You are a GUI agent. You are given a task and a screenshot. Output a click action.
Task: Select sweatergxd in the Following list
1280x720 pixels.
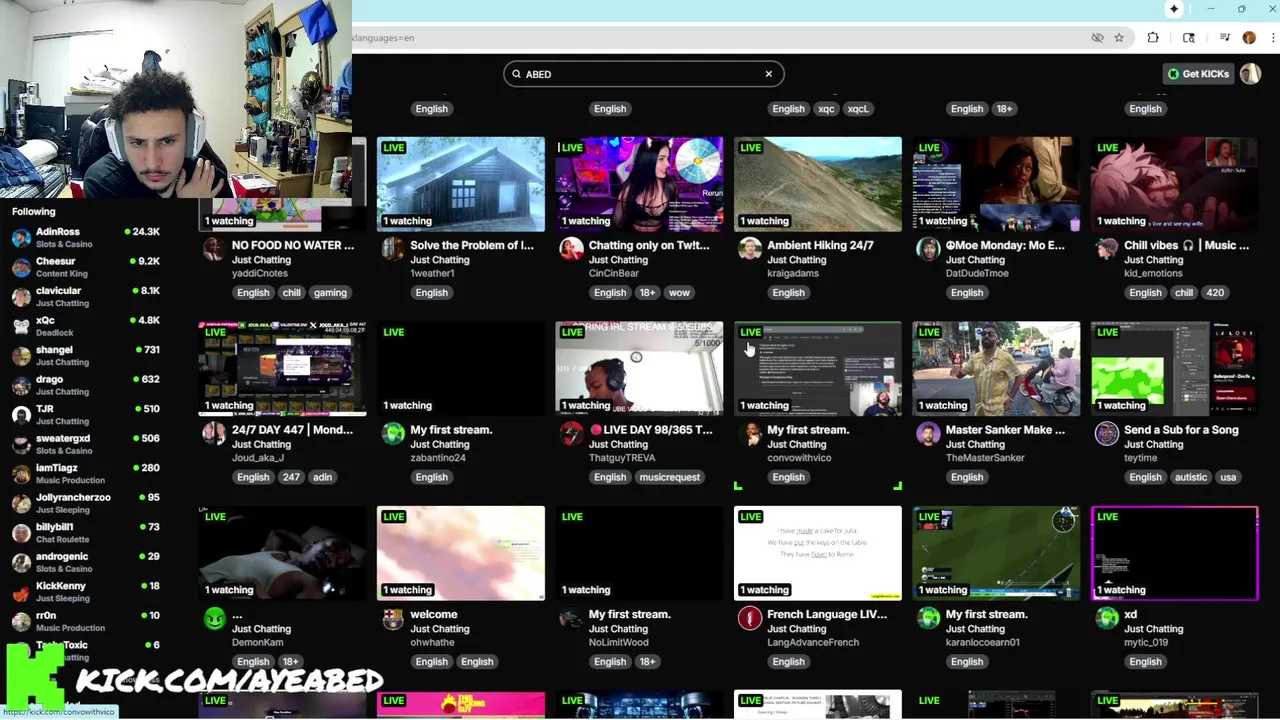tap(85, 444)
